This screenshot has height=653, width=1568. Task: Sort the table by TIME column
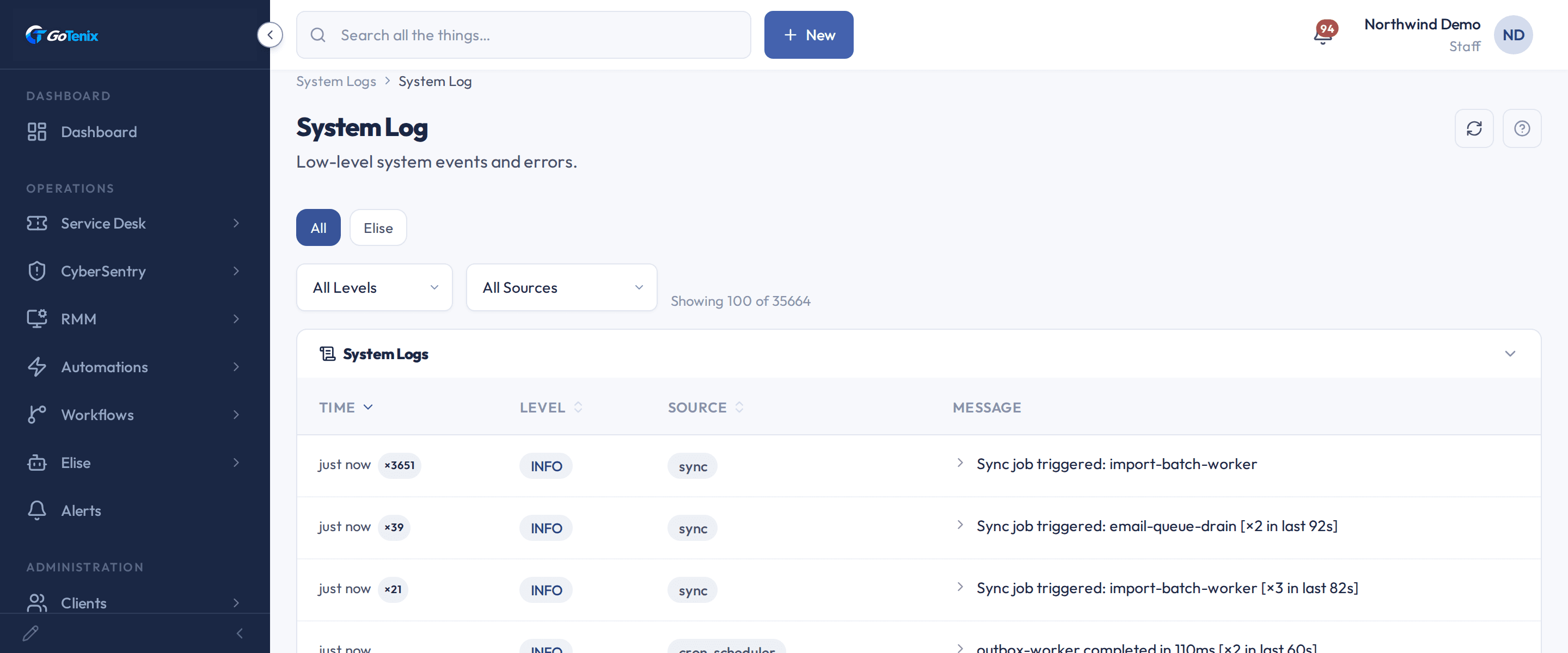tap(346, 407)
